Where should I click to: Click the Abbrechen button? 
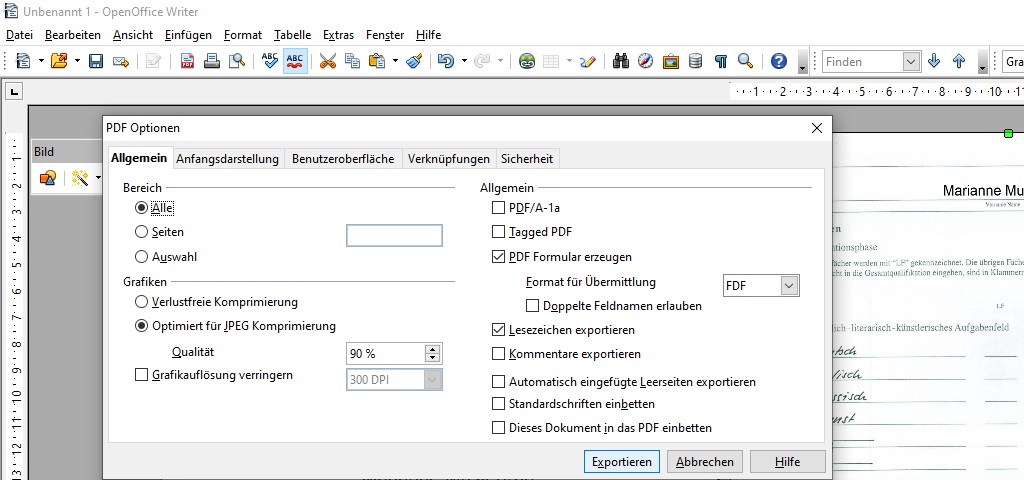[705, 462]
